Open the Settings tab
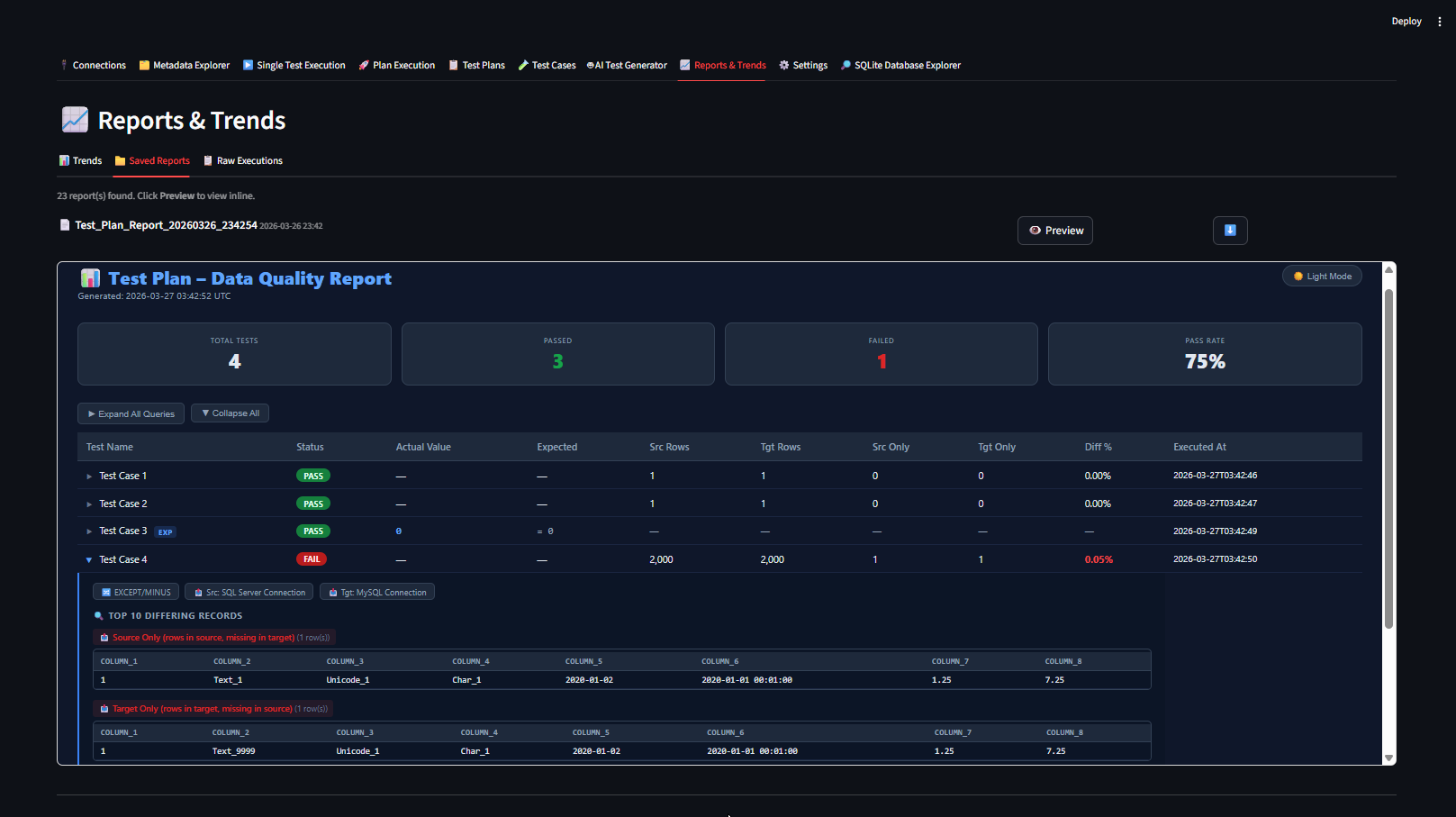This screenshot has width=1456, height=817. click(x=803, y=65)
